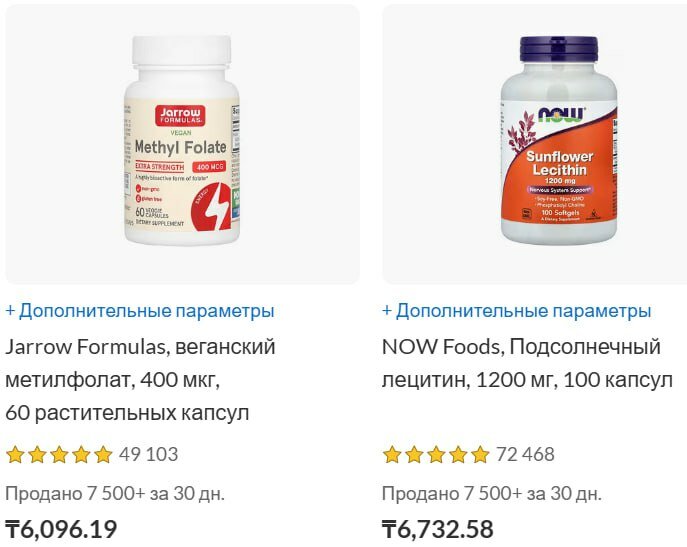687x547 pixels.
Task: Open the 49 103 reviews count
Action: (149, 455)
